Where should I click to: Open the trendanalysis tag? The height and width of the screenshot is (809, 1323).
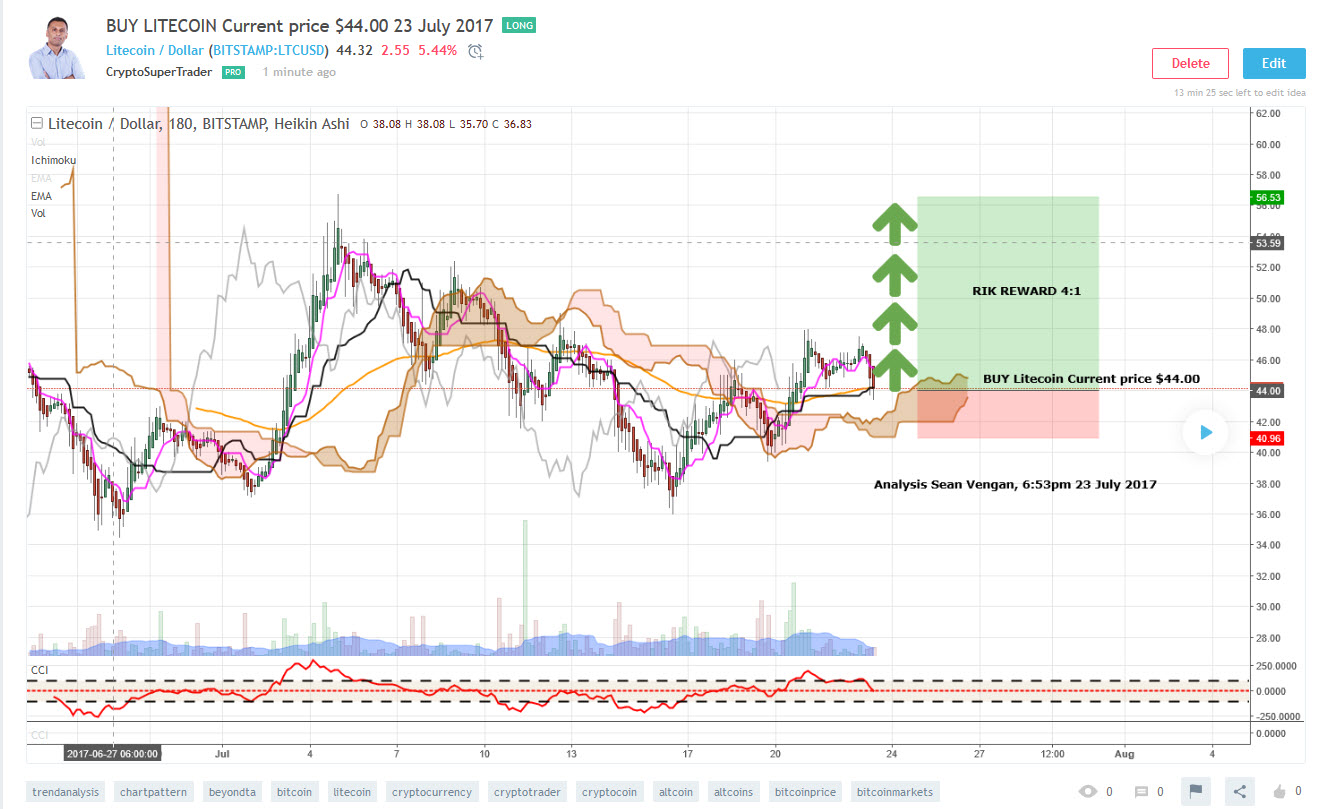click(x=66, y=792)
